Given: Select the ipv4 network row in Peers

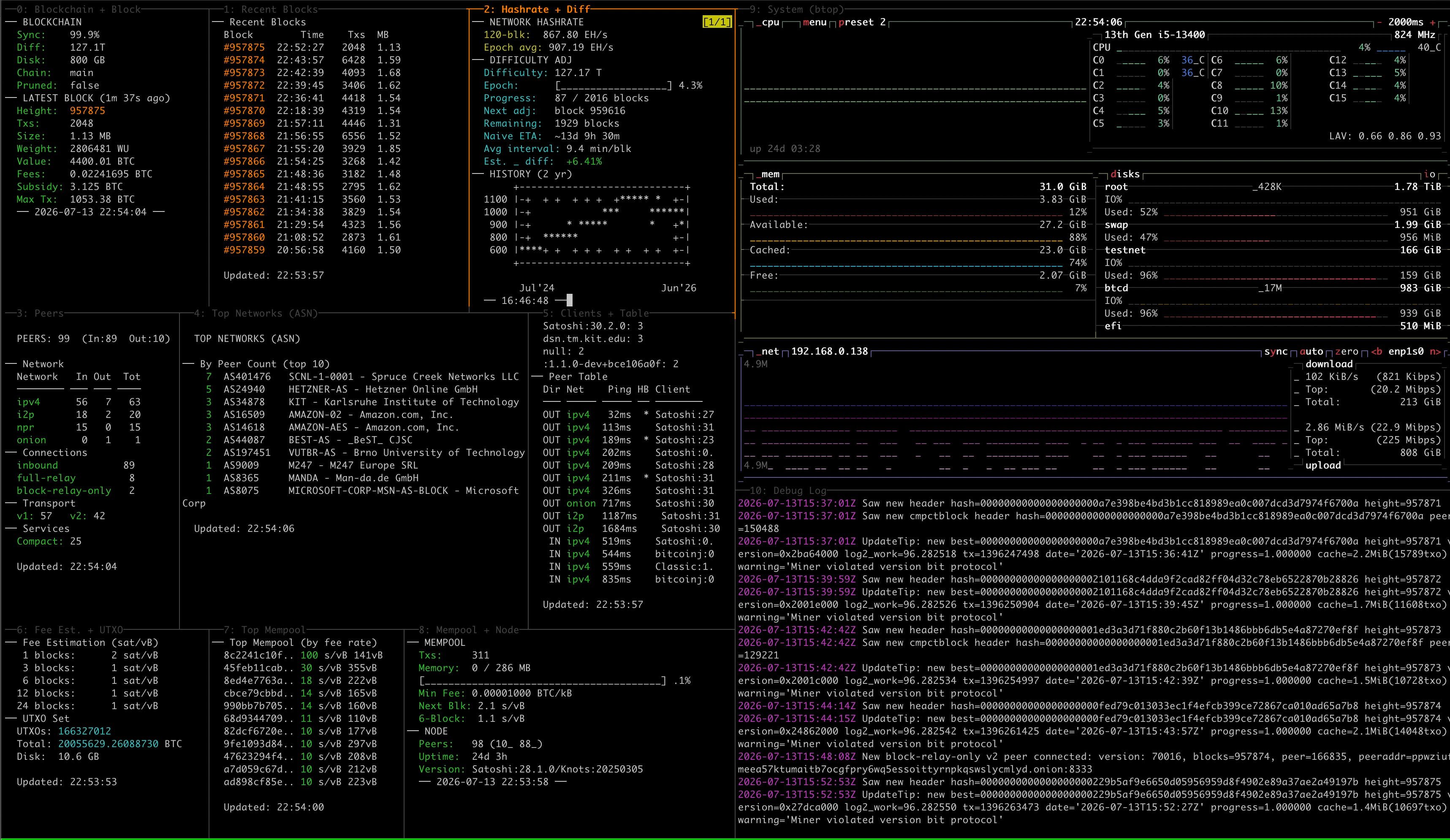Looking at the screenshot, I should tap(79, 402).
